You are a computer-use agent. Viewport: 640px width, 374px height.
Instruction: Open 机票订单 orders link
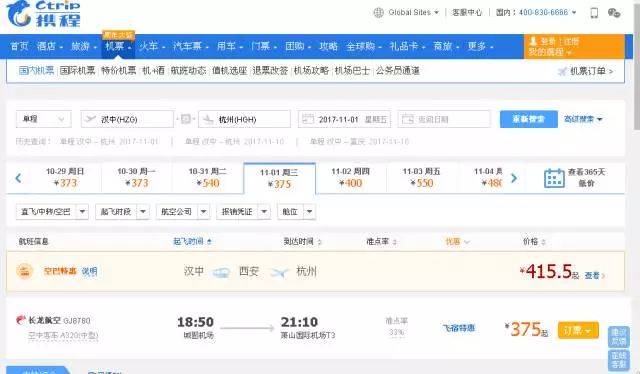(591, 71)
